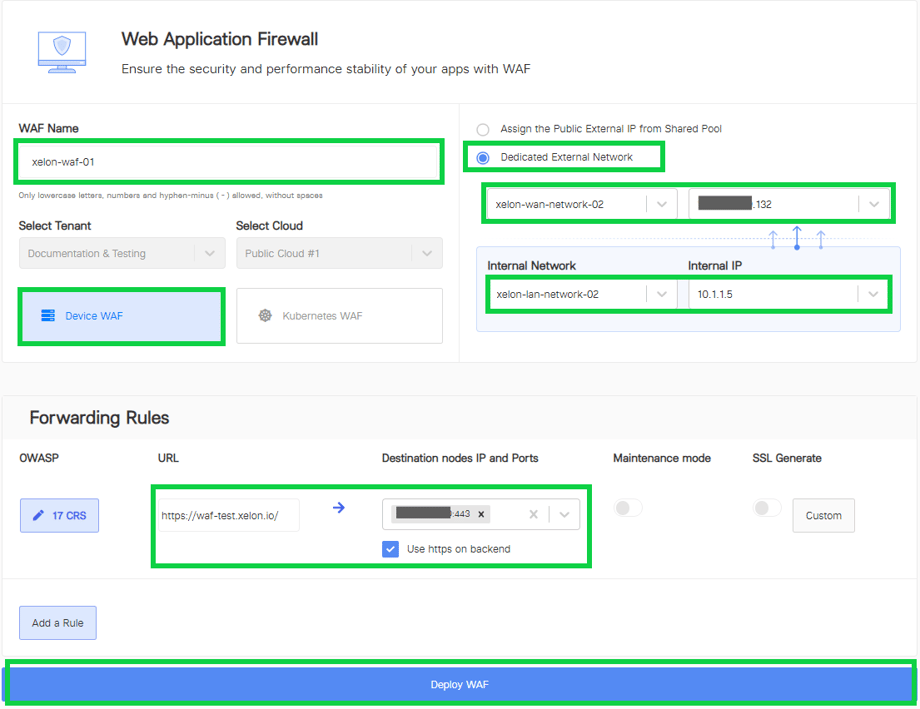Viewport: 920px width, 709px height.
Task: Click the WAF Name input field
Action: click(x=228, y=161)
